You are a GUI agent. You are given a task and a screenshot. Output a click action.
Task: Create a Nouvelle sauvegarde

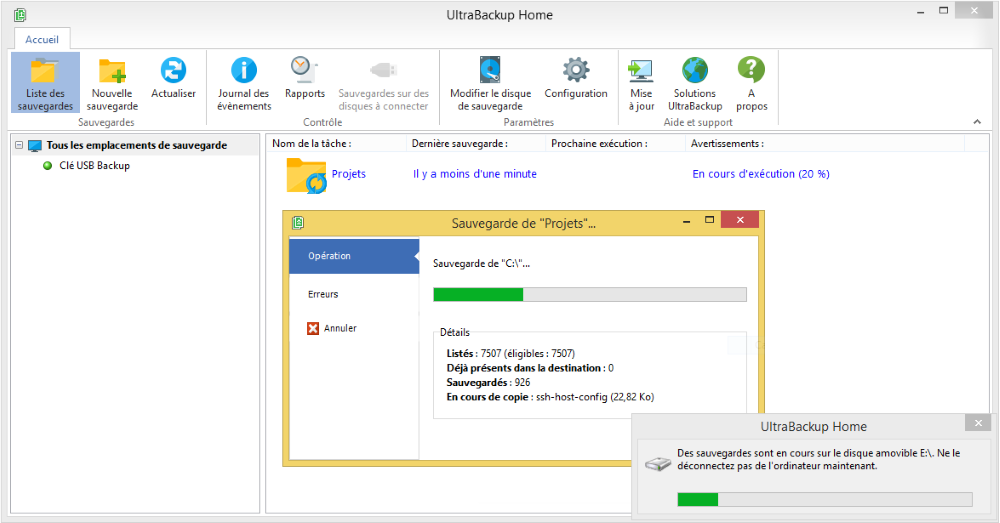[112, 83]
